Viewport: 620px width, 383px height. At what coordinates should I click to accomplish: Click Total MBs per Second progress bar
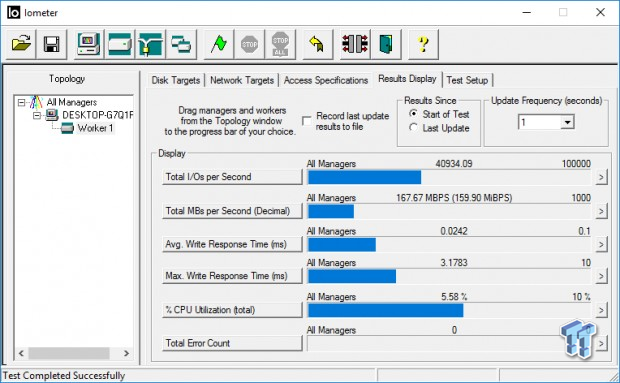449,211
